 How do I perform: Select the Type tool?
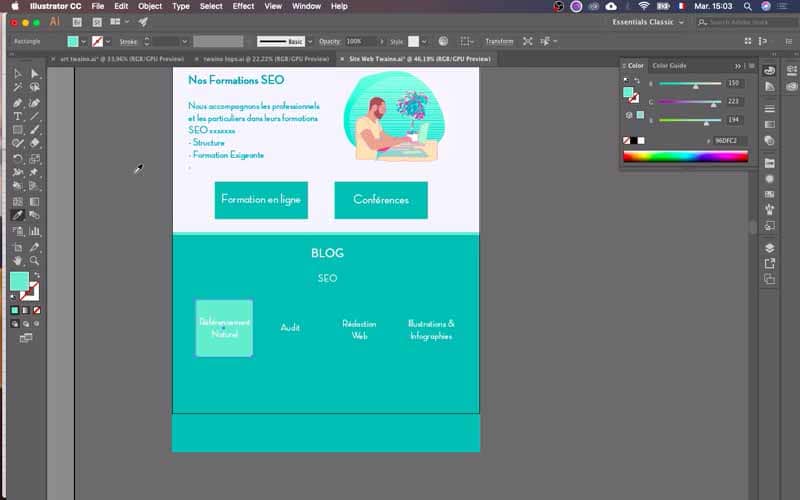point(18,116)
